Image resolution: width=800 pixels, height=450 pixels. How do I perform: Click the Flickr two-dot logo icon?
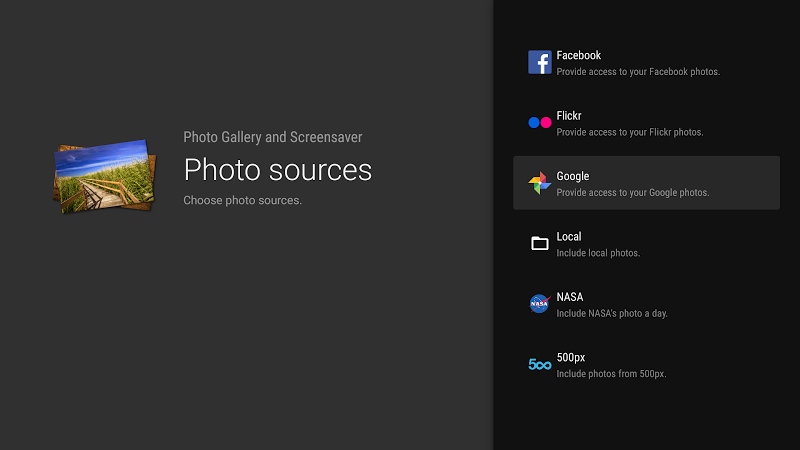tap(539, 122)
